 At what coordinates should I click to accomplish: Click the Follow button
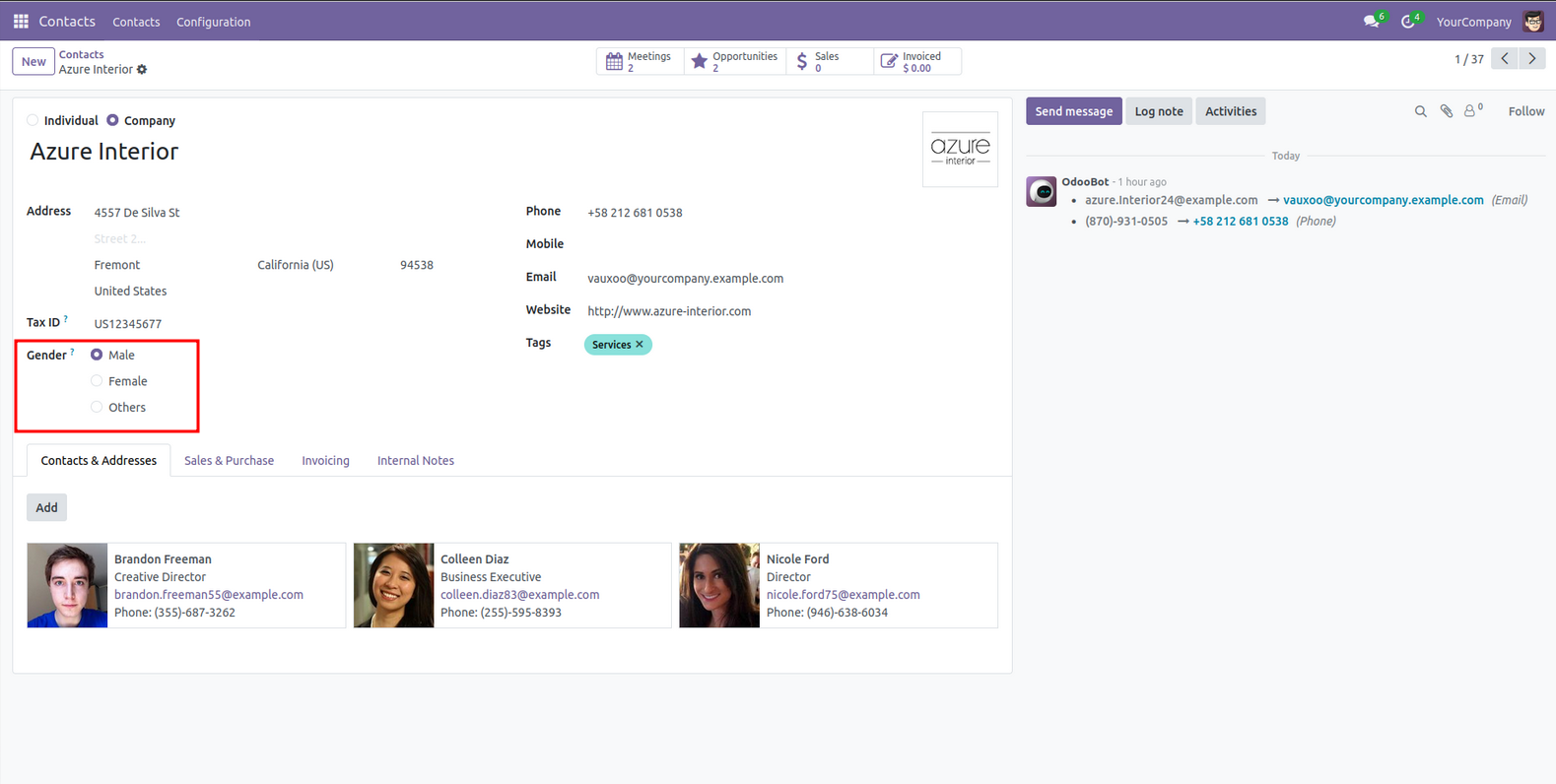1525,111
